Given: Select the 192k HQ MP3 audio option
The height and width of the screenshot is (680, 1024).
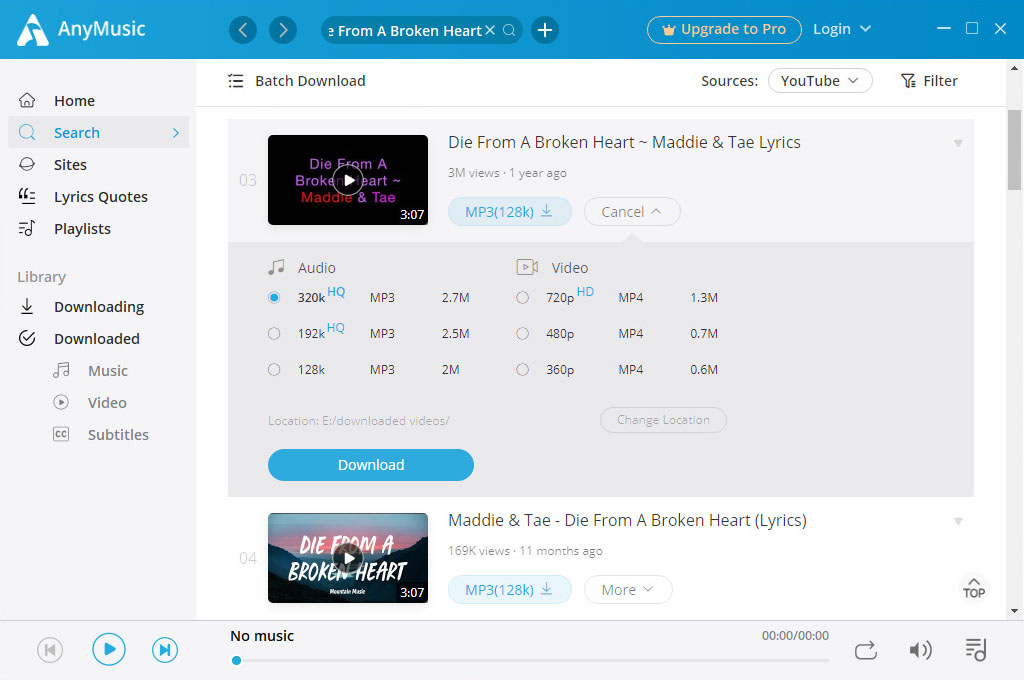Looking at the screenshot, I should (274, 334).
